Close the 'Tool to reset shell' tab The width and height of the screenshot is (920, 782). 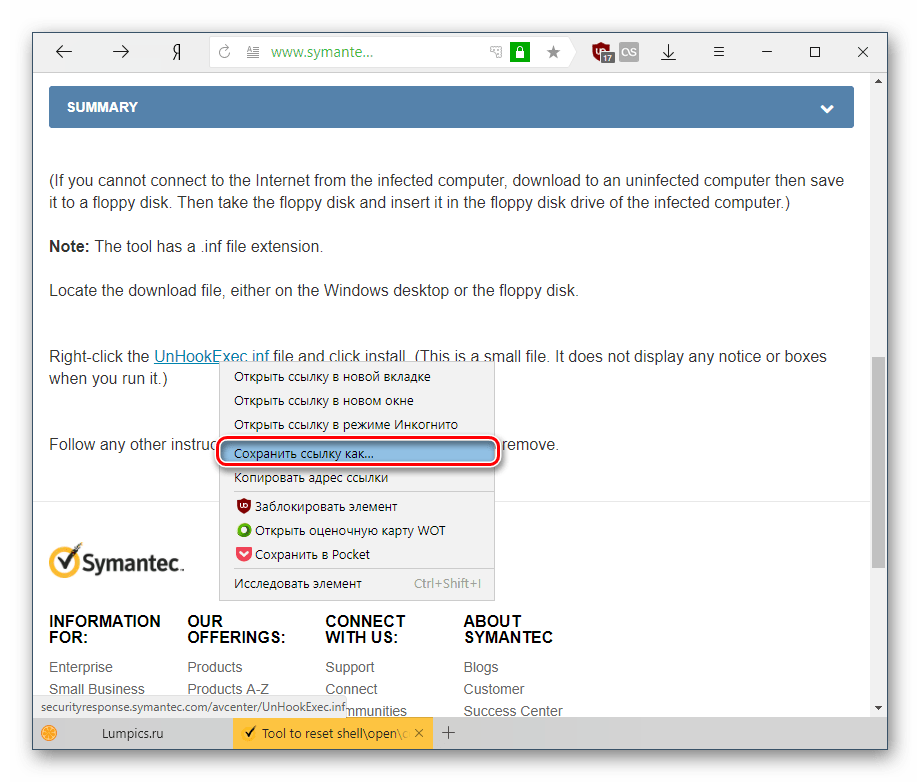coord(420,733)
